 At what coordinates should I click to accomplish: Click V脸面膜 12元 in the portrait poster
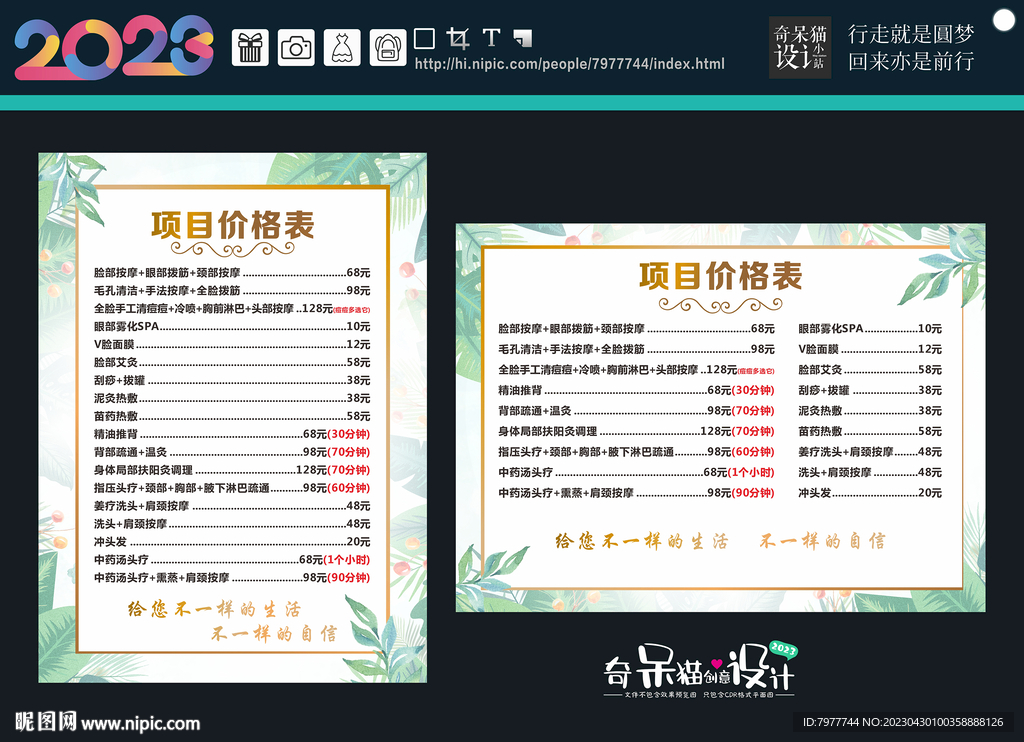[x=232, y=344]
